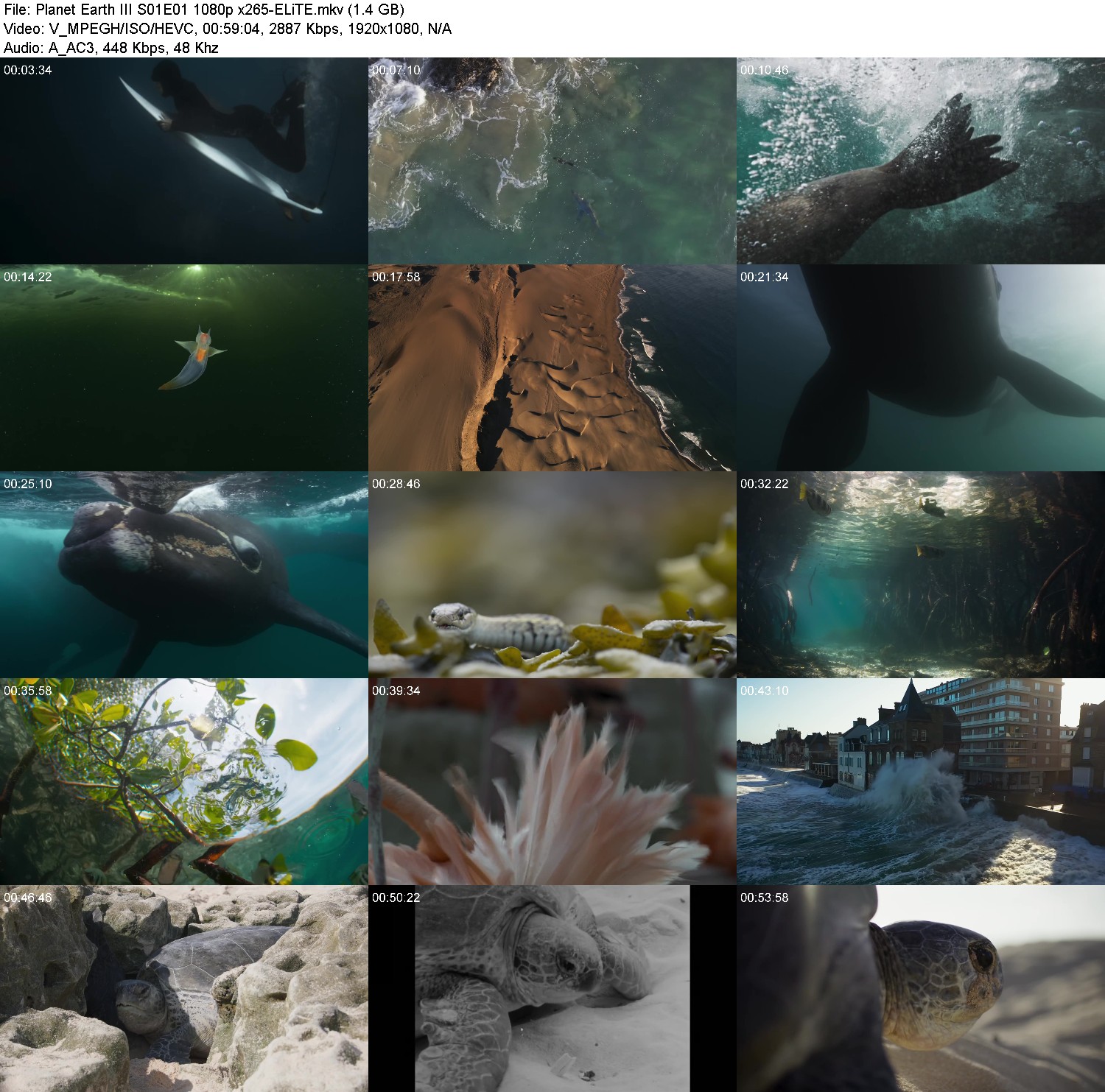The height and width of the screenshot is (1092, 1105).
Task: Click the 00:39:34 pink flamingo feathers thumbnail
Action: click(552, 781)
